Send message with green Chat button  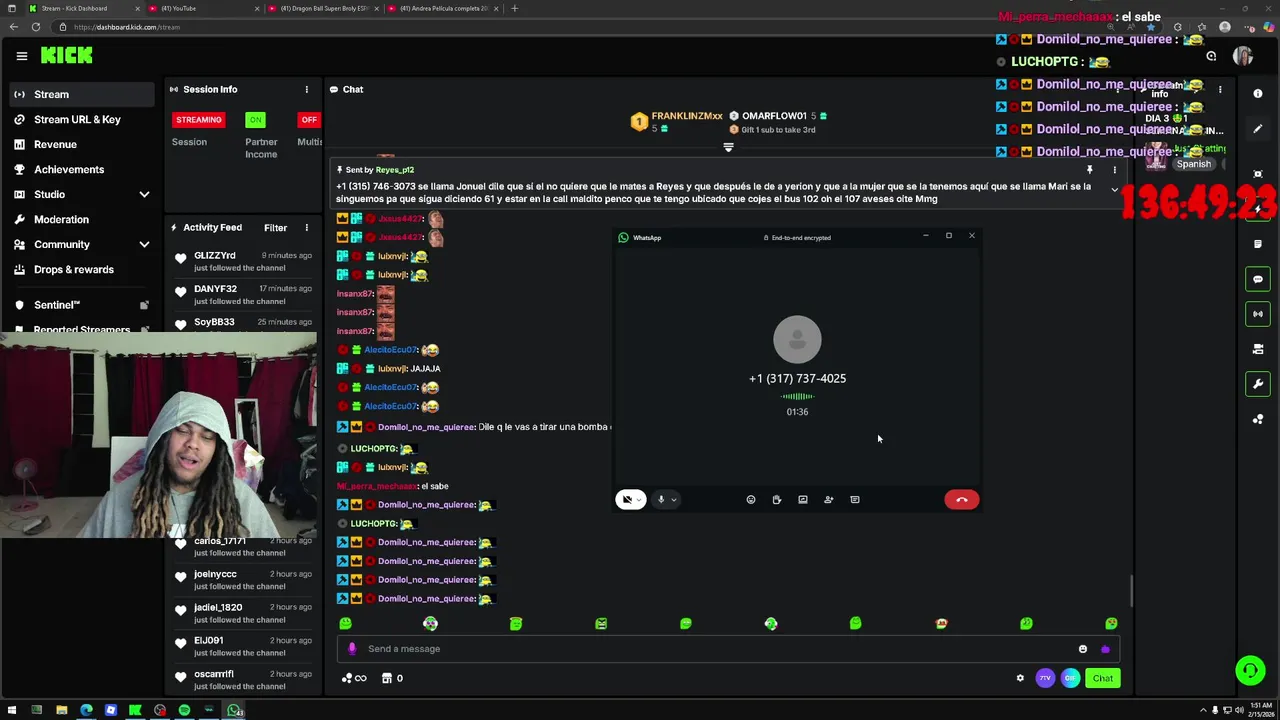coord(1102,678)
